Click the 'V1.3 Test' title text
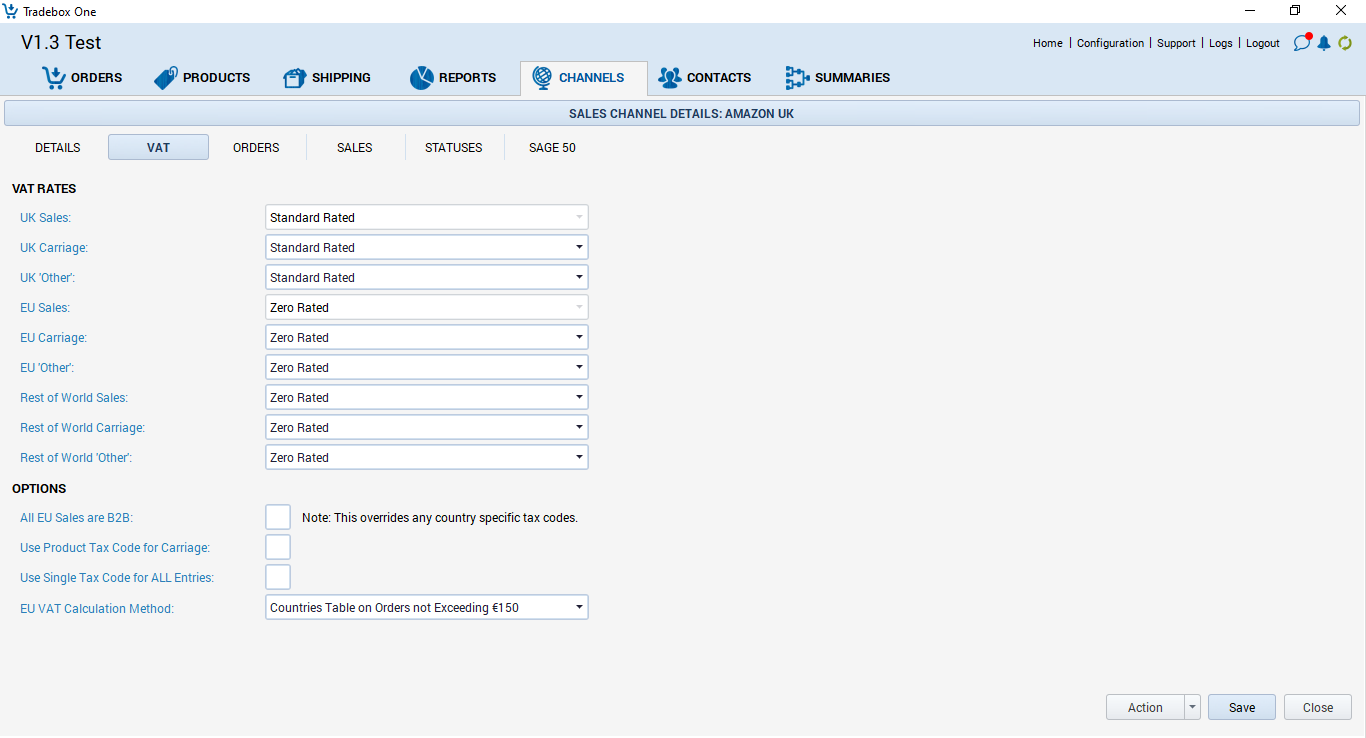The image size is (1366, 738). tap(61, 42)
